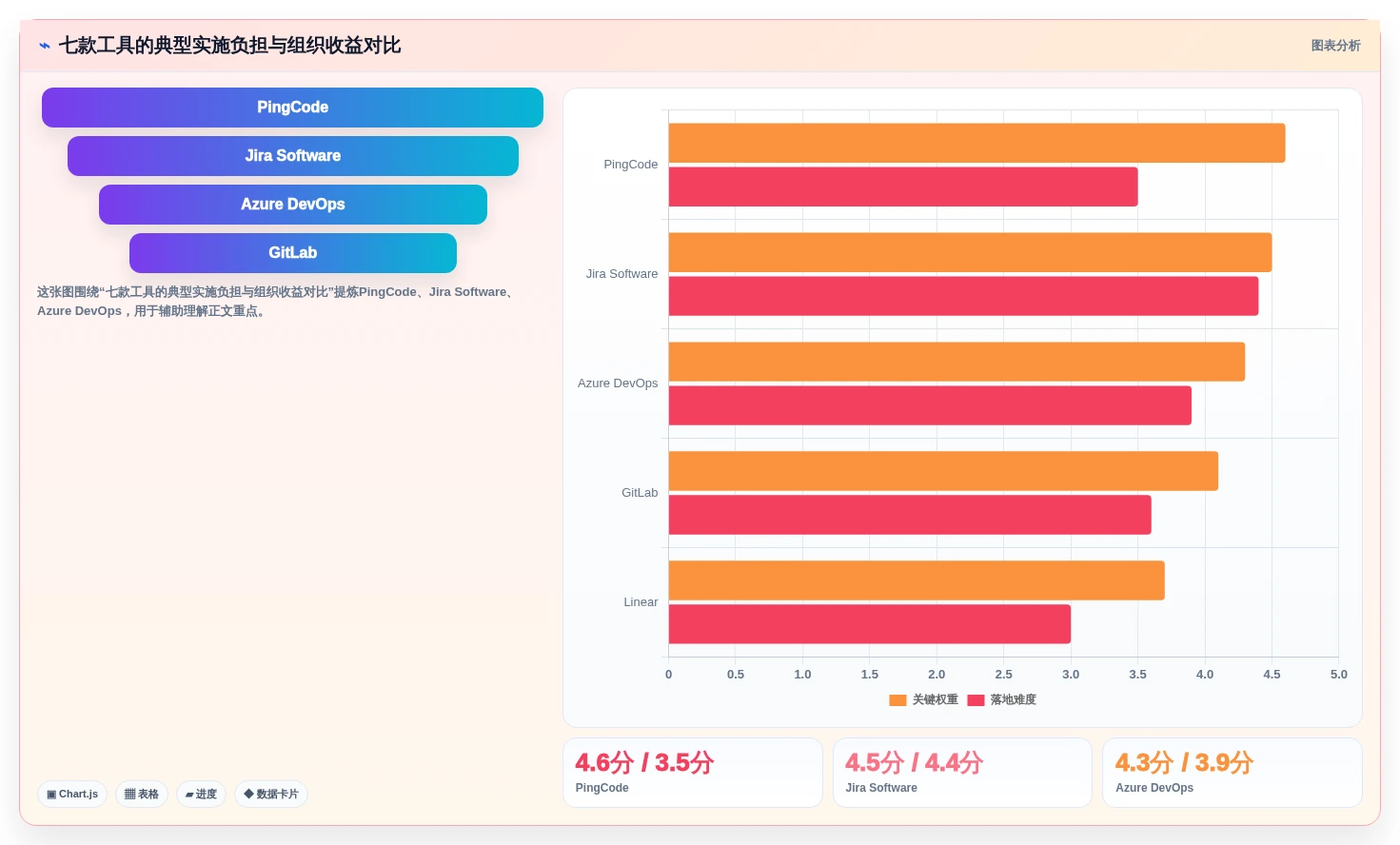Image resolution: width=1400 pixels, height=845 pixels.
Task: Click Linear red bar in chart
Action: click(870, 624)
